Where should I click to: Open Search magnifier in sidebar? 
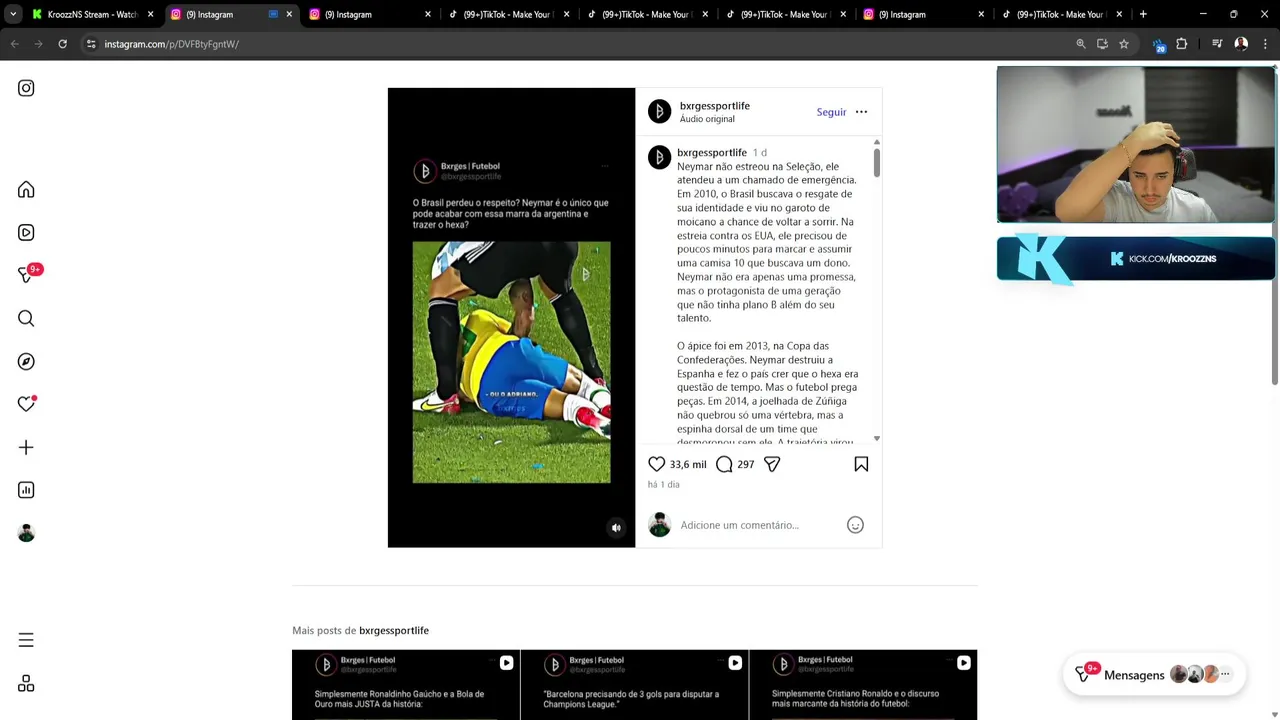click(26, 319)
